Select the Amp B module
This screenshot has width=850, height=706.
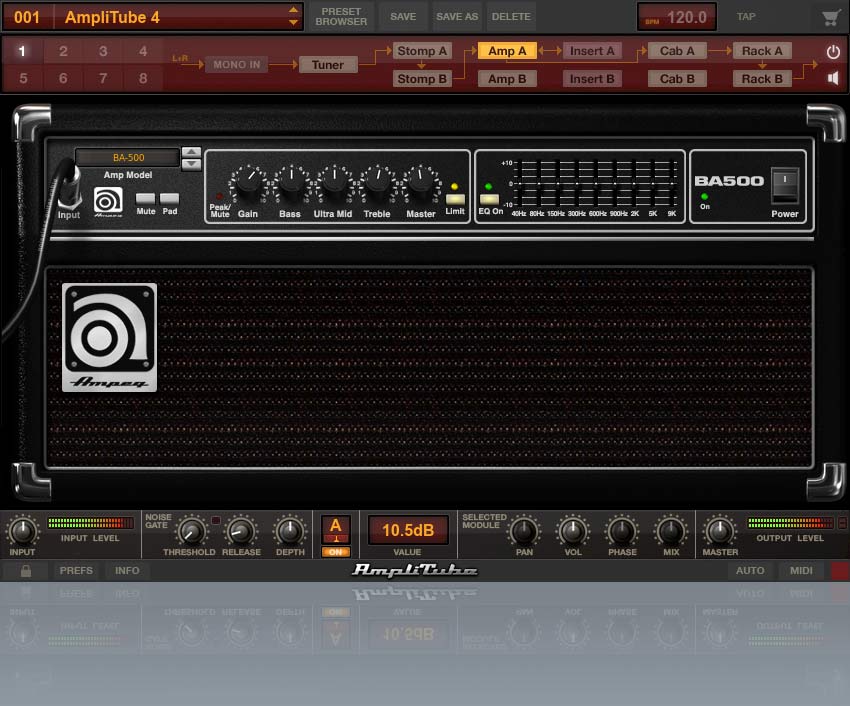(x=507, y=79)
